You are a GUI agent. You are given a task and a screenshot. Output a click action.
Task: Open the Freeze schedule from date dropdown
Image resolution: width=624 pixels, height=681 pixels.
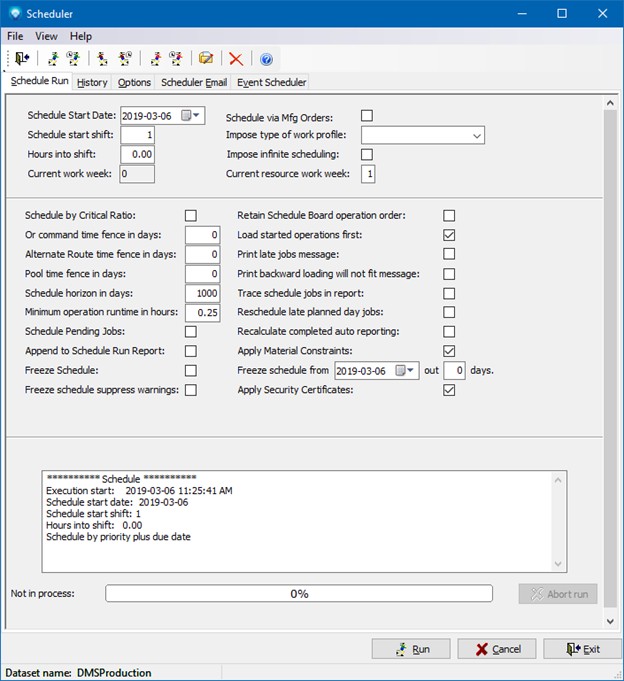(x=410, y=371)
